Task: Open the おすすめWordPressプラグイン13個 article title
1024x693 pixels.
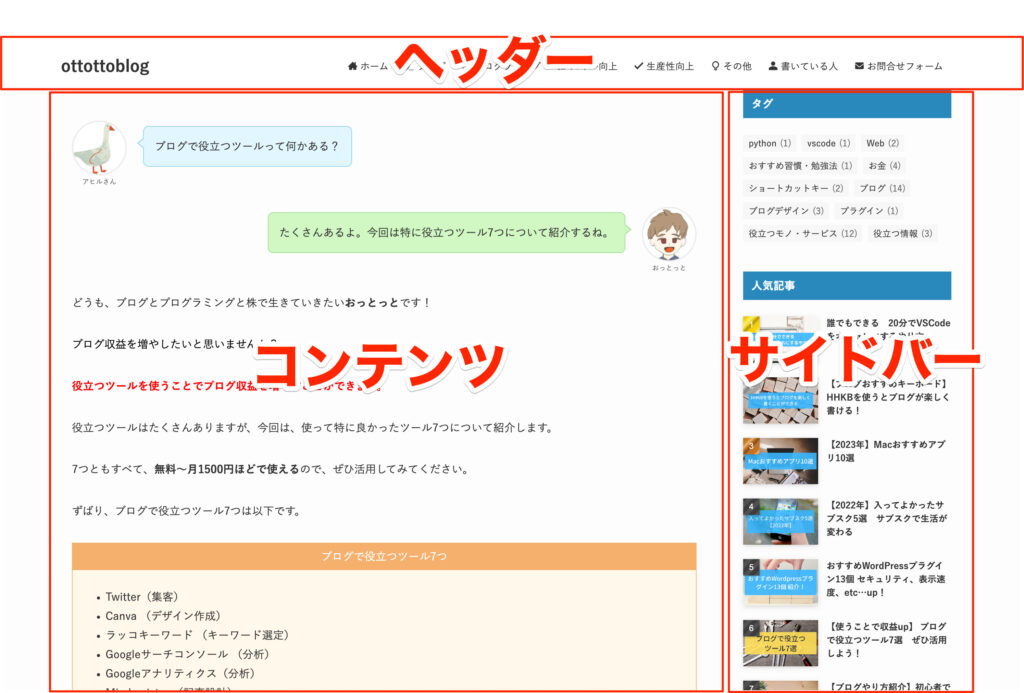Action: click(x=884, y=579)
